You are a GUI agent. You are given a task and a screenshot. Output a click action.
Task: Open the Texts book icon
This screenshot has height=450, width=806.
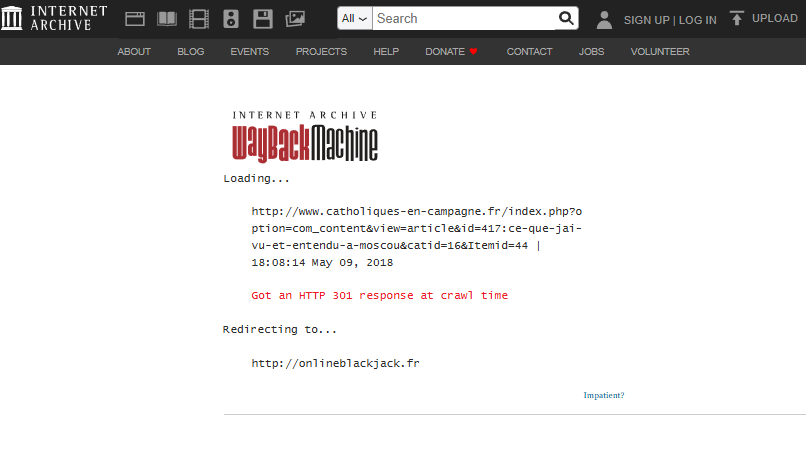coord(167,19)
